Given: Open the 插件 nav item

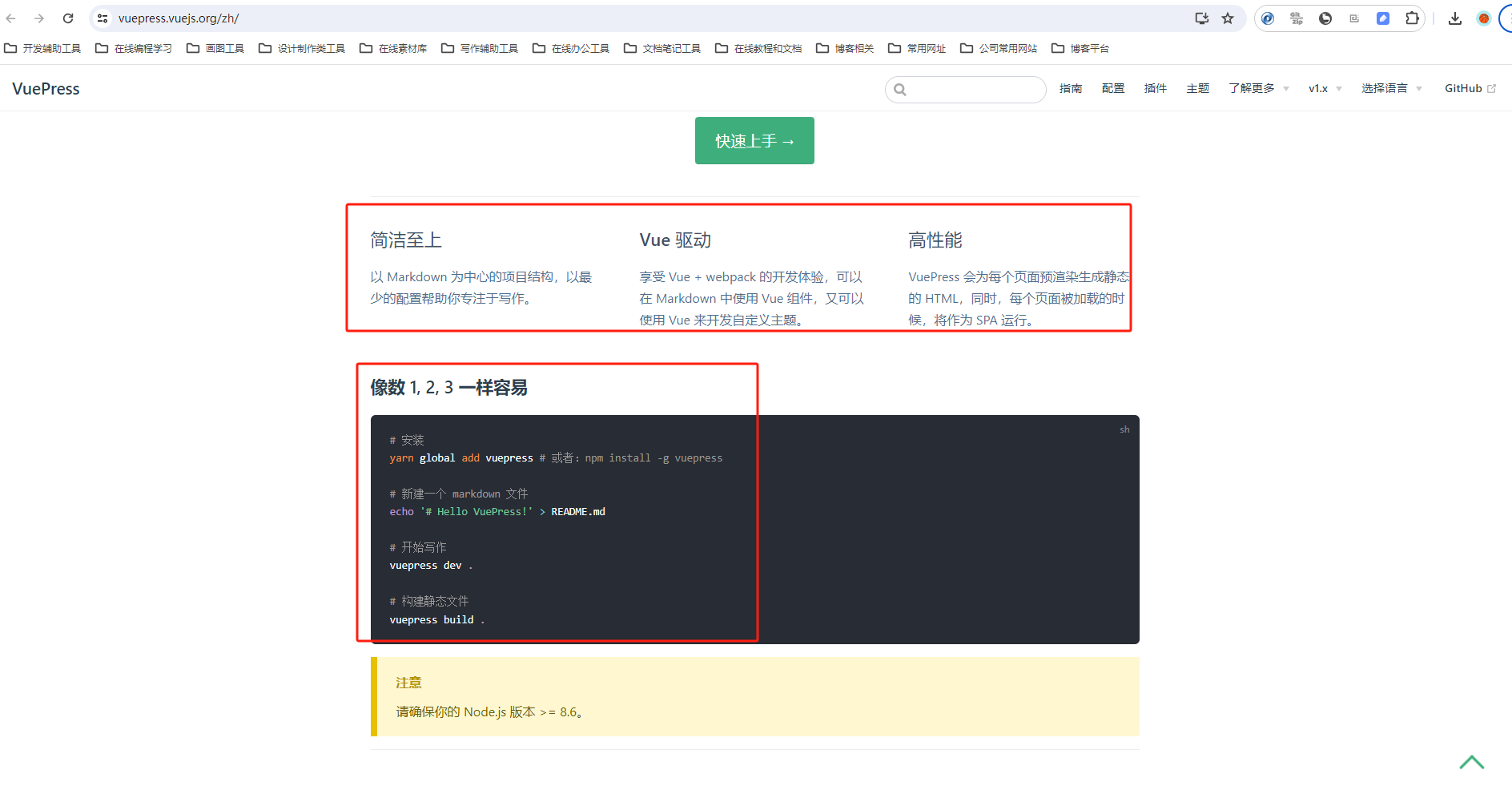Looking at the screenshot, I should (1156, 88).
